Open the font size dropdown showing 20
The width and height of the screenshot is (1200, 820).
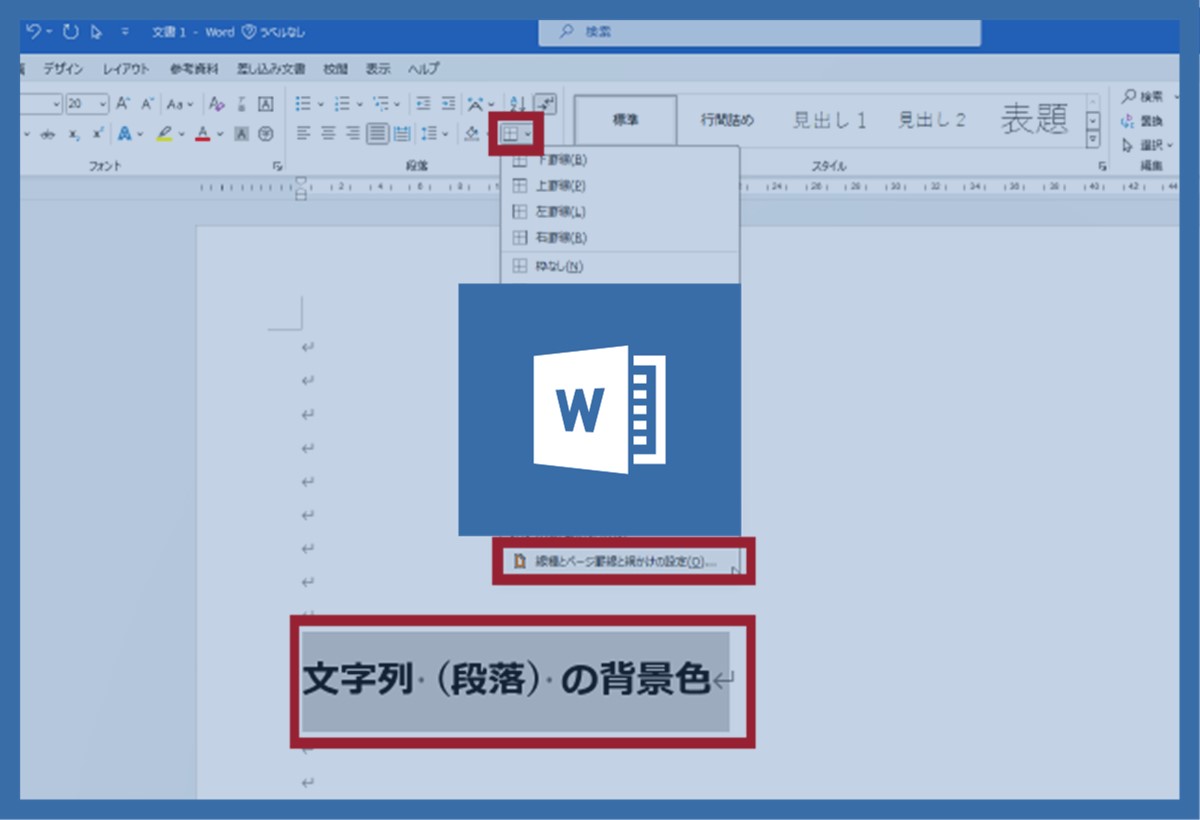103,104
